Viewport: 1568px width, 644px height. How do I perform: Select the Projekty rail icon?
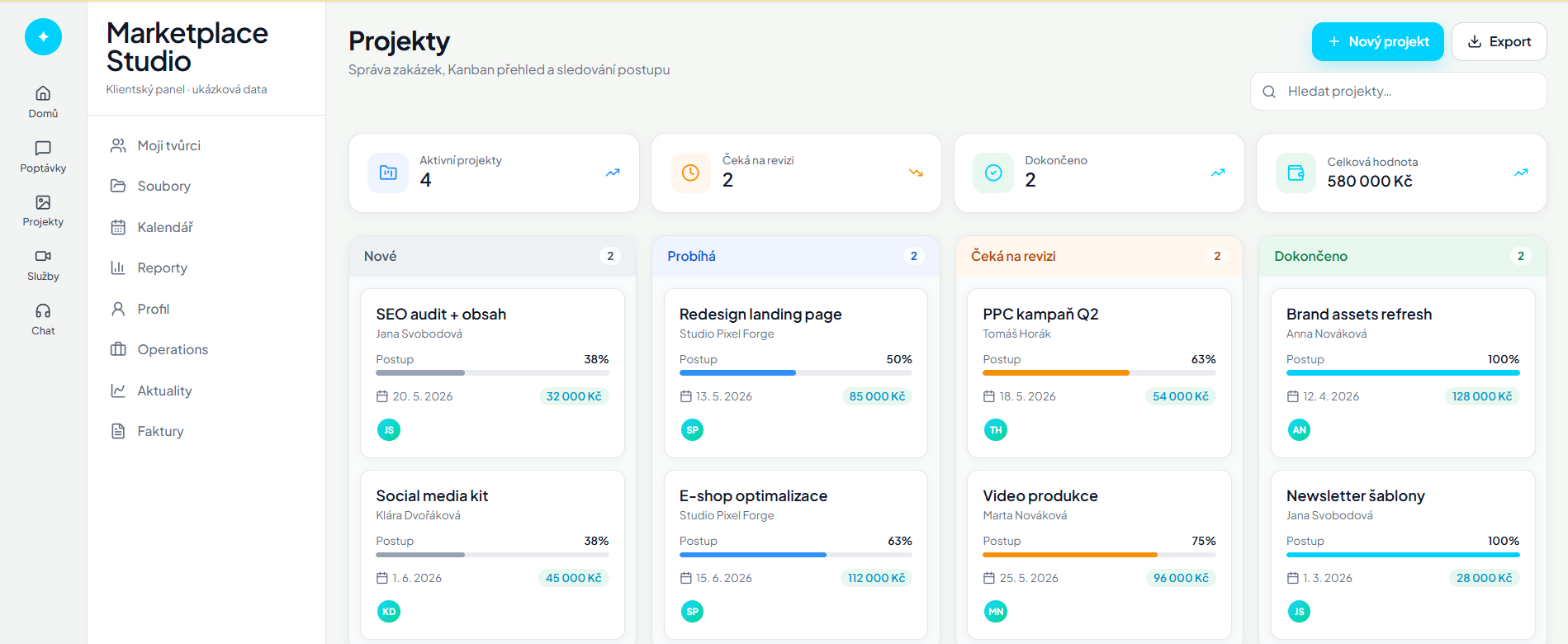pos(43,202)
